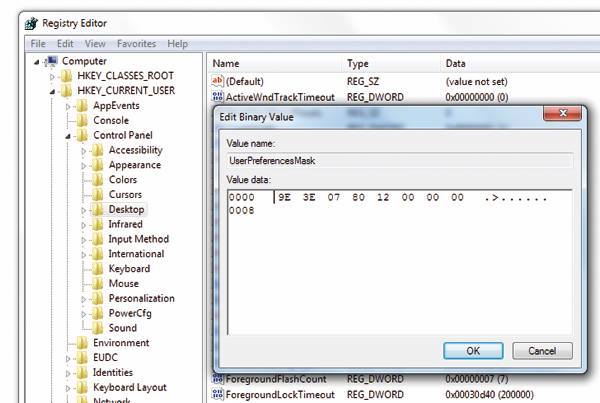
Task: Collapse the Control Panel tree node
Action: click(x=68, y=135)
